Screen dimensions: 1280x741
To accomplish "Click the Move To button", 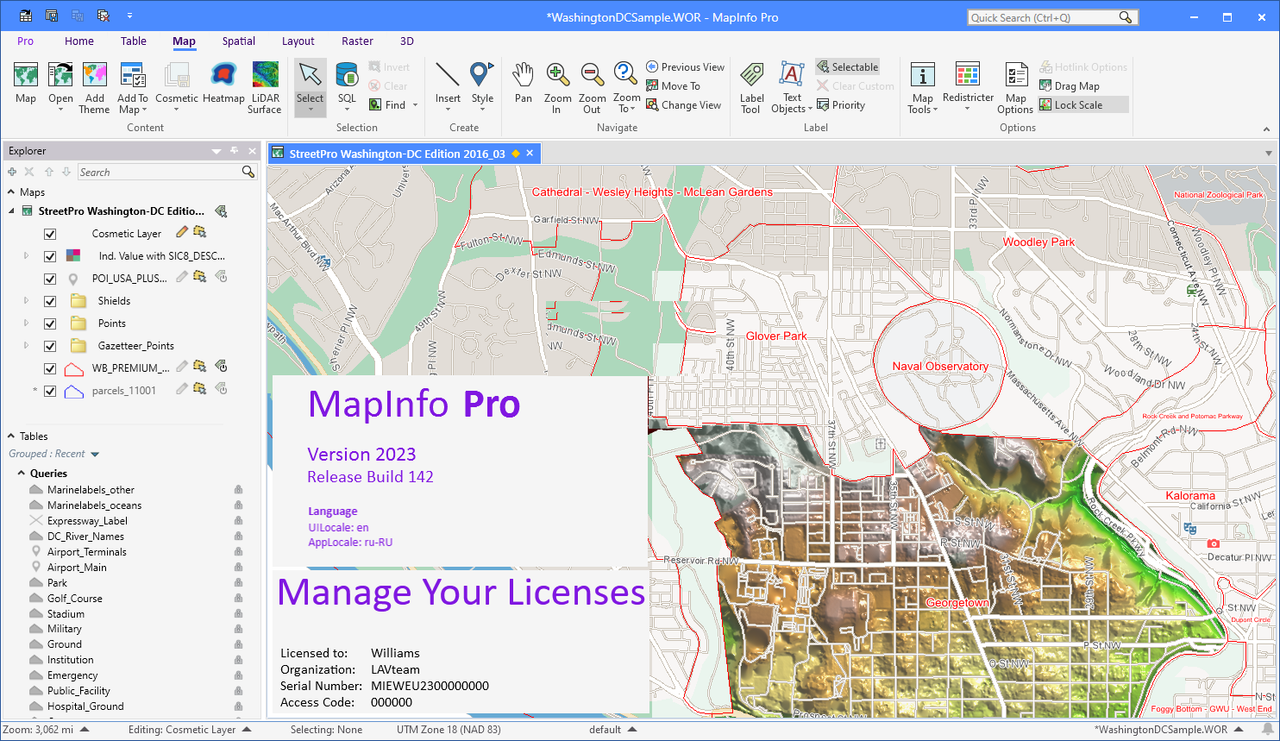I will click(673, 86).
